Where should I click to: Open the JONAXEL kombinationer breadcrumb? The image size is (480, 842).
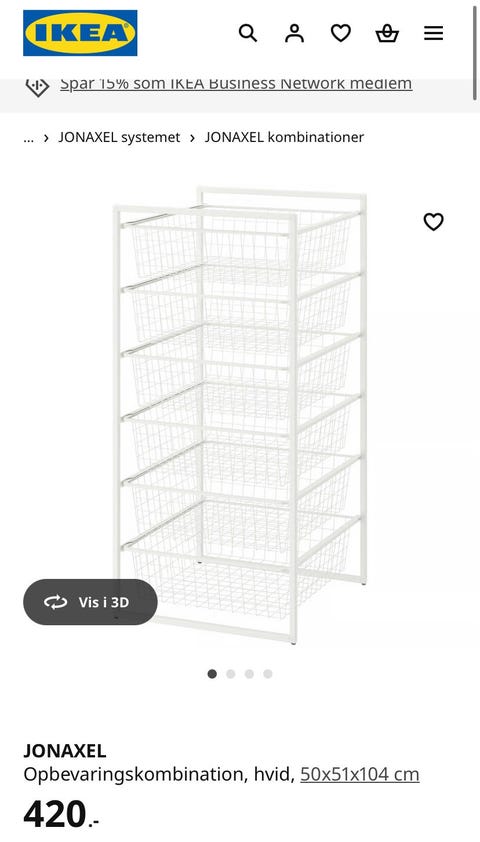284,137
